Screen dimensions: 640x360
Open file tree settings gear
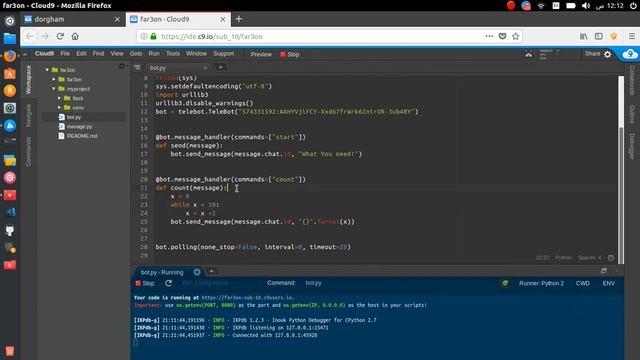(x=122, y=66)
